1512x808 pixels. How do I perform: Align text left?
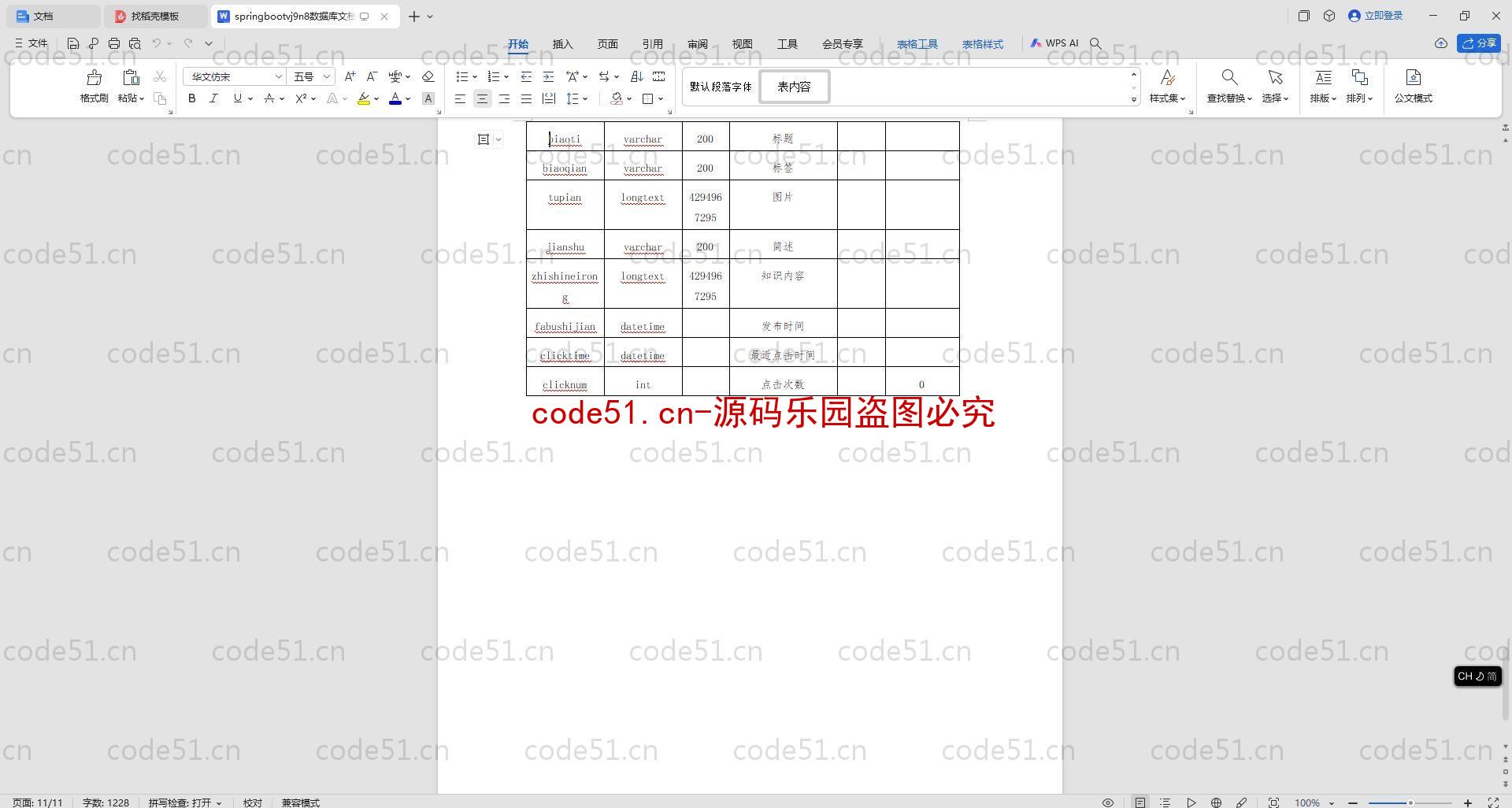pos(460,98)
